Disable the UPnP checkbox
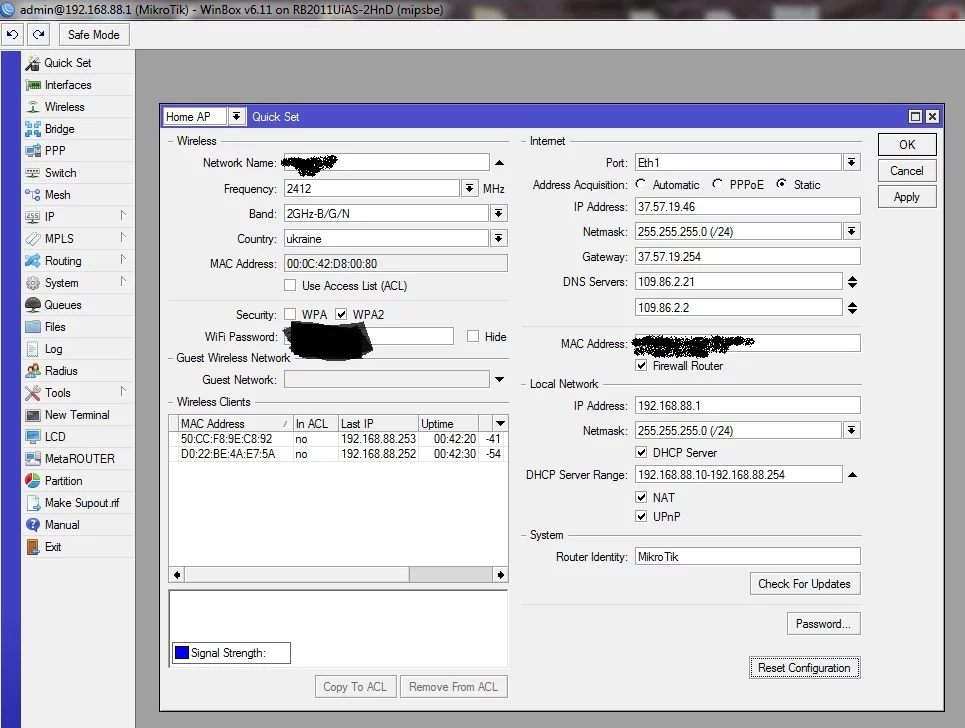Viewport: 965px width, 728px height. click(642, 516)
